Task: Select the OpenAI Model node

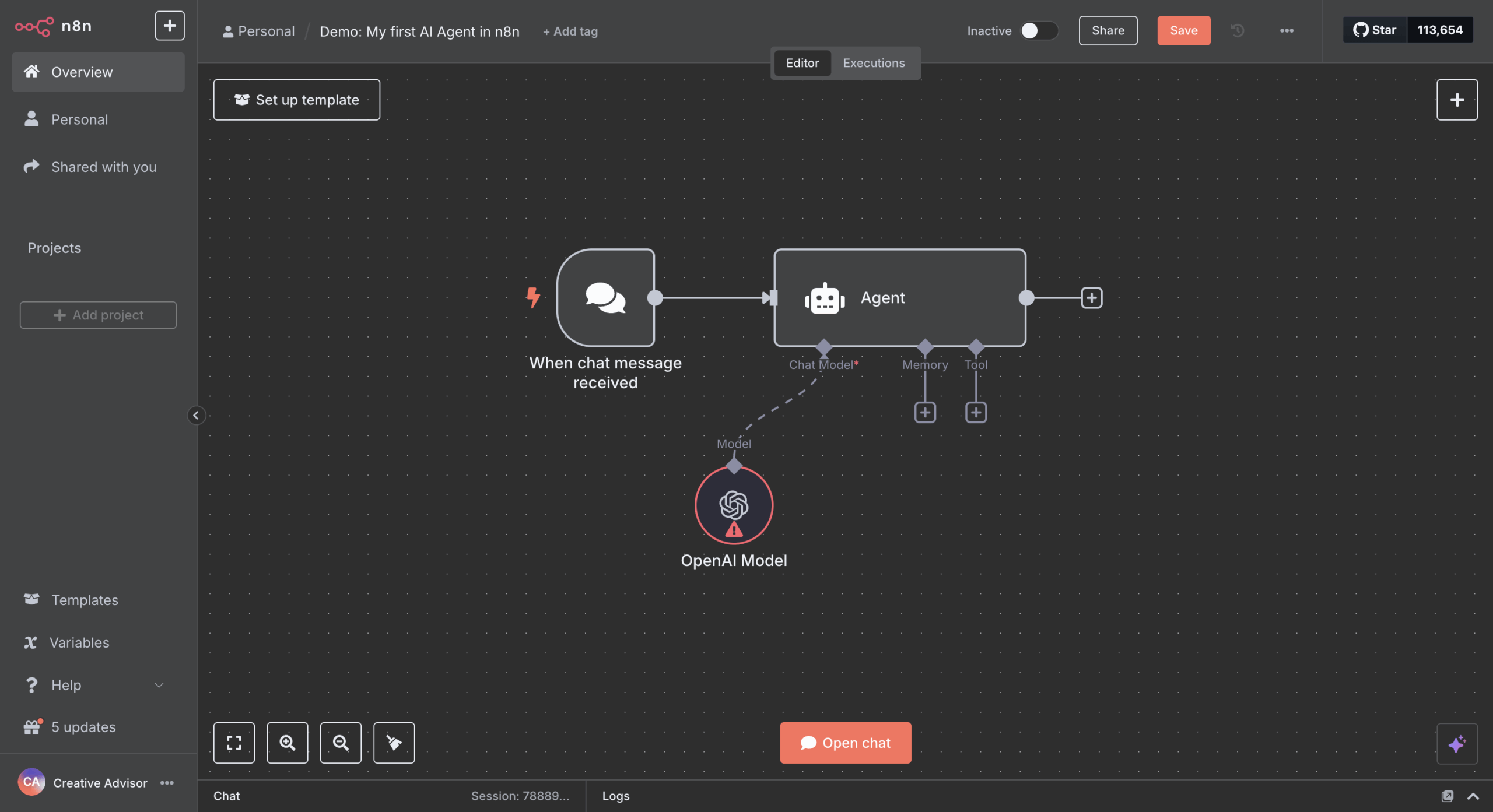Action: pos(734,505)
